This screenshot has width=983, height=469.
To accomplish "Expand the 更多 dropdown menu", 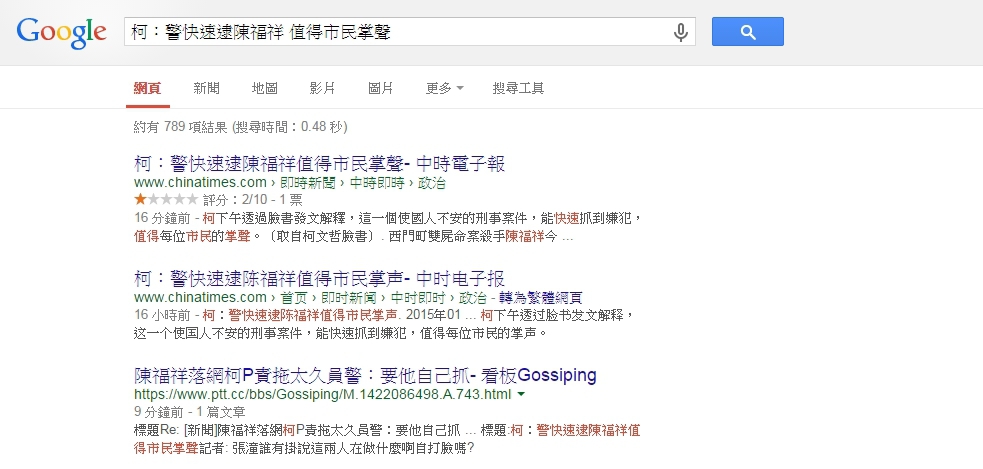I will pos(444,88).
